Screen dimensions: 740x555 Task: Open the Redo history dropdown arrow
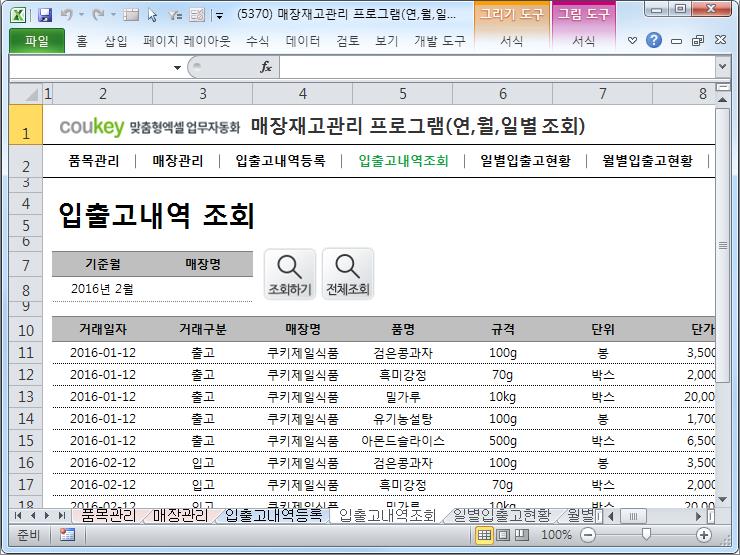coord(113,15)
